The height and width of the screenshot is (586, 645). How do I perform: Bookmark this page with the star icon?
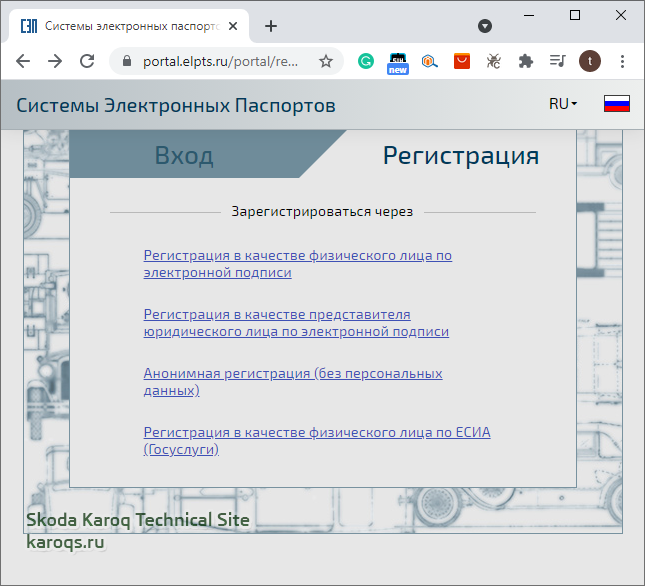click(325, 61)
